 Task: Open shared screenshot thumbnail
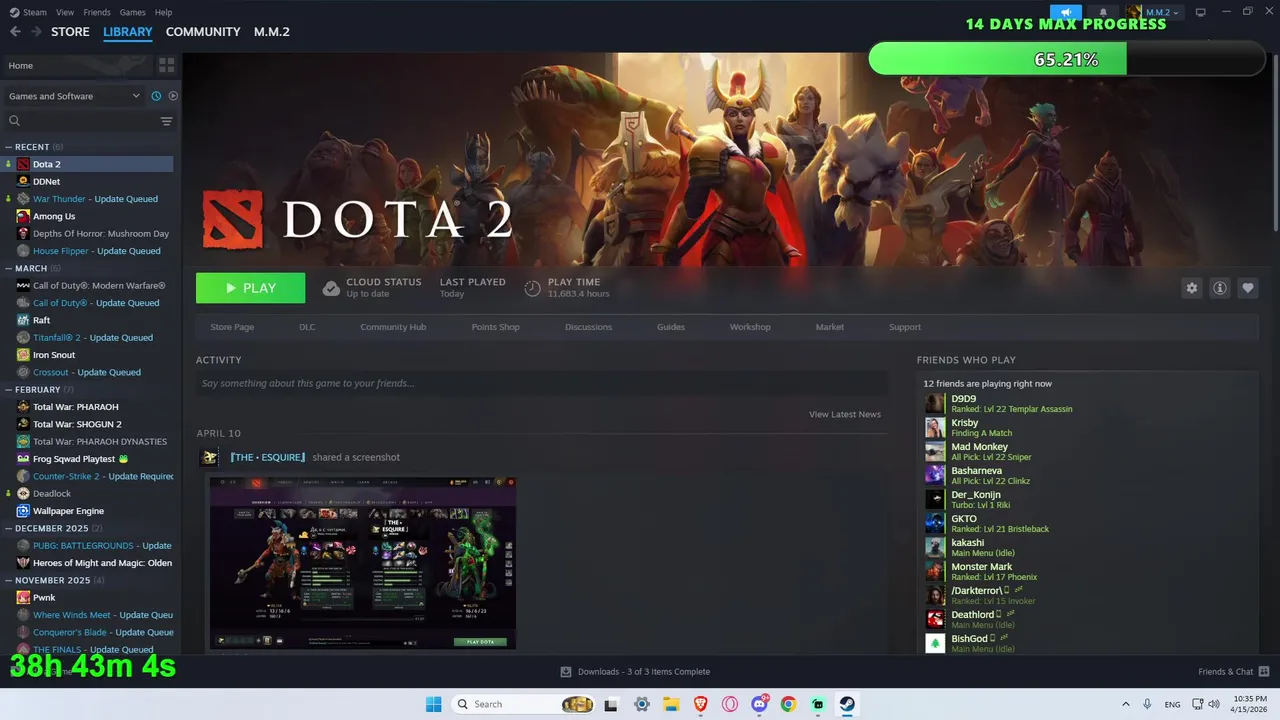coord(362,563)
